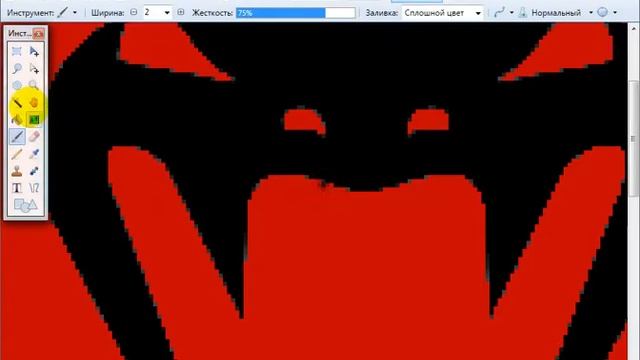This screenshot has width=640, height=360.
Task: Open the Ширина width dropdown list
Action: click(x=167, y=13)
